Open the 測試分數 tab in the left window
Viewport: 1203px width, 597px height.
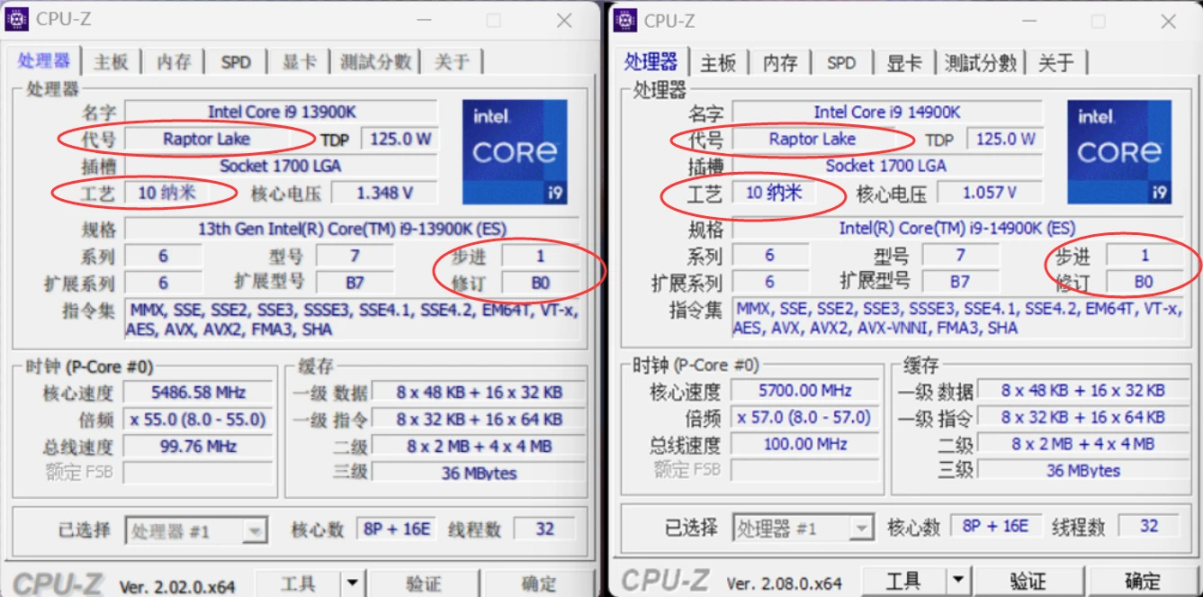click(x=376, y=62)
